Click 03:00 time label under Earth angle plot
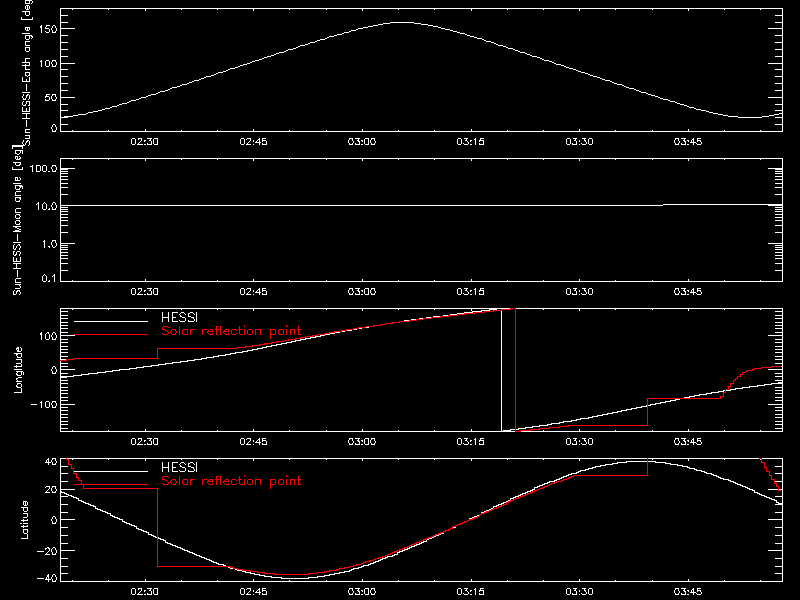This screenshot has height=600, width=800. (362, 141)
